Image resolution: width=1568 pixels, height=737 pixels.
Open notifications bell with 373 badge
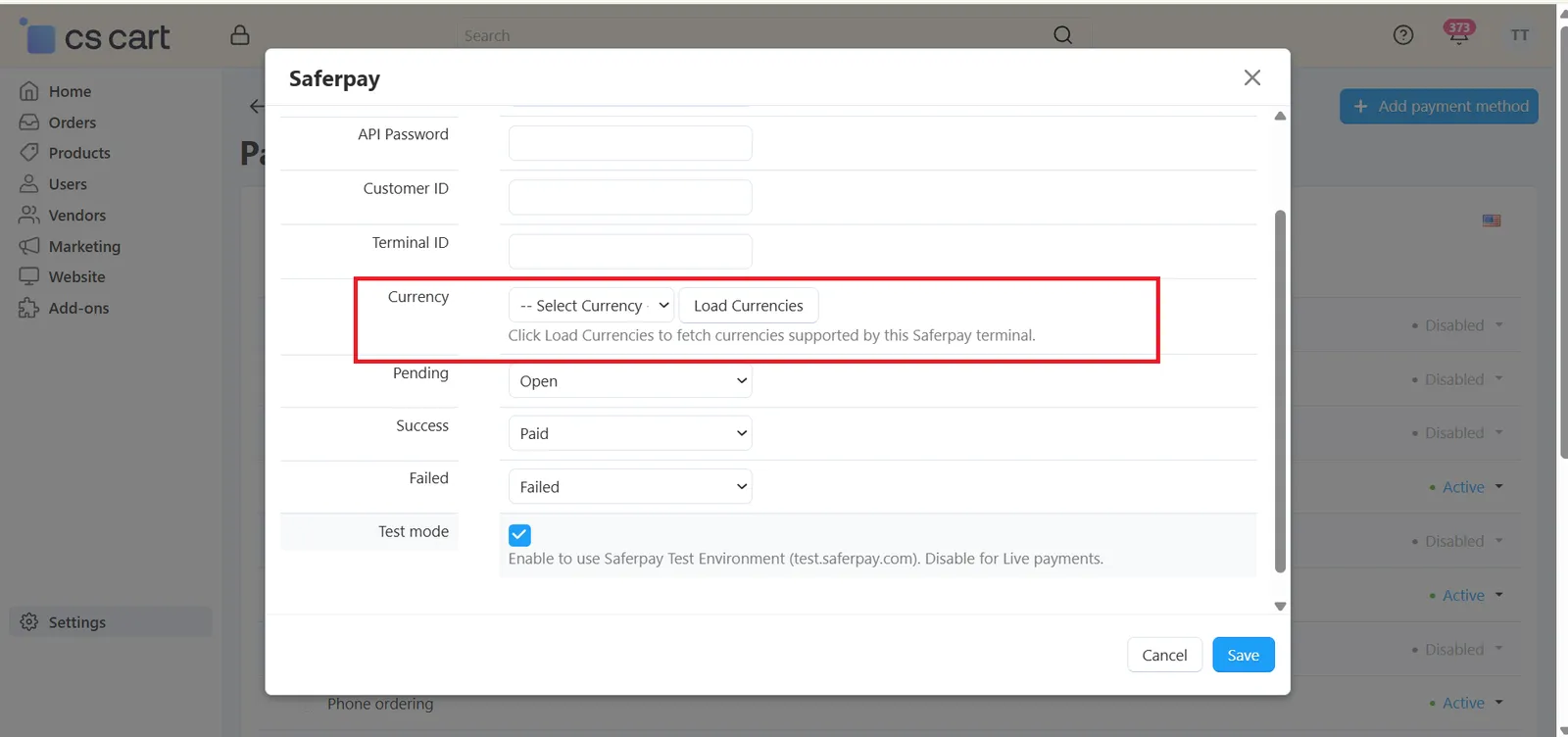(x=1459, y=32)
